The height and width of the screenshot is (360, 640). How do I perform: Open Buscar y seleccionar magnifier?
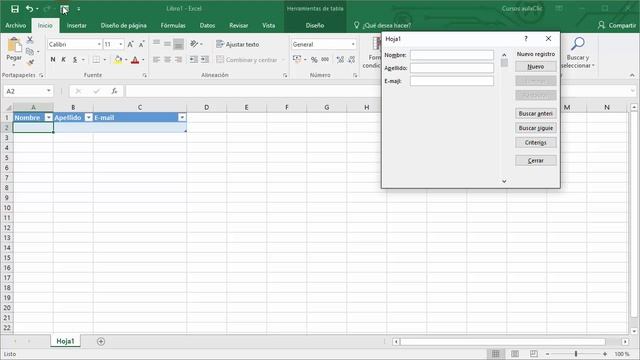tap(578, 44)
